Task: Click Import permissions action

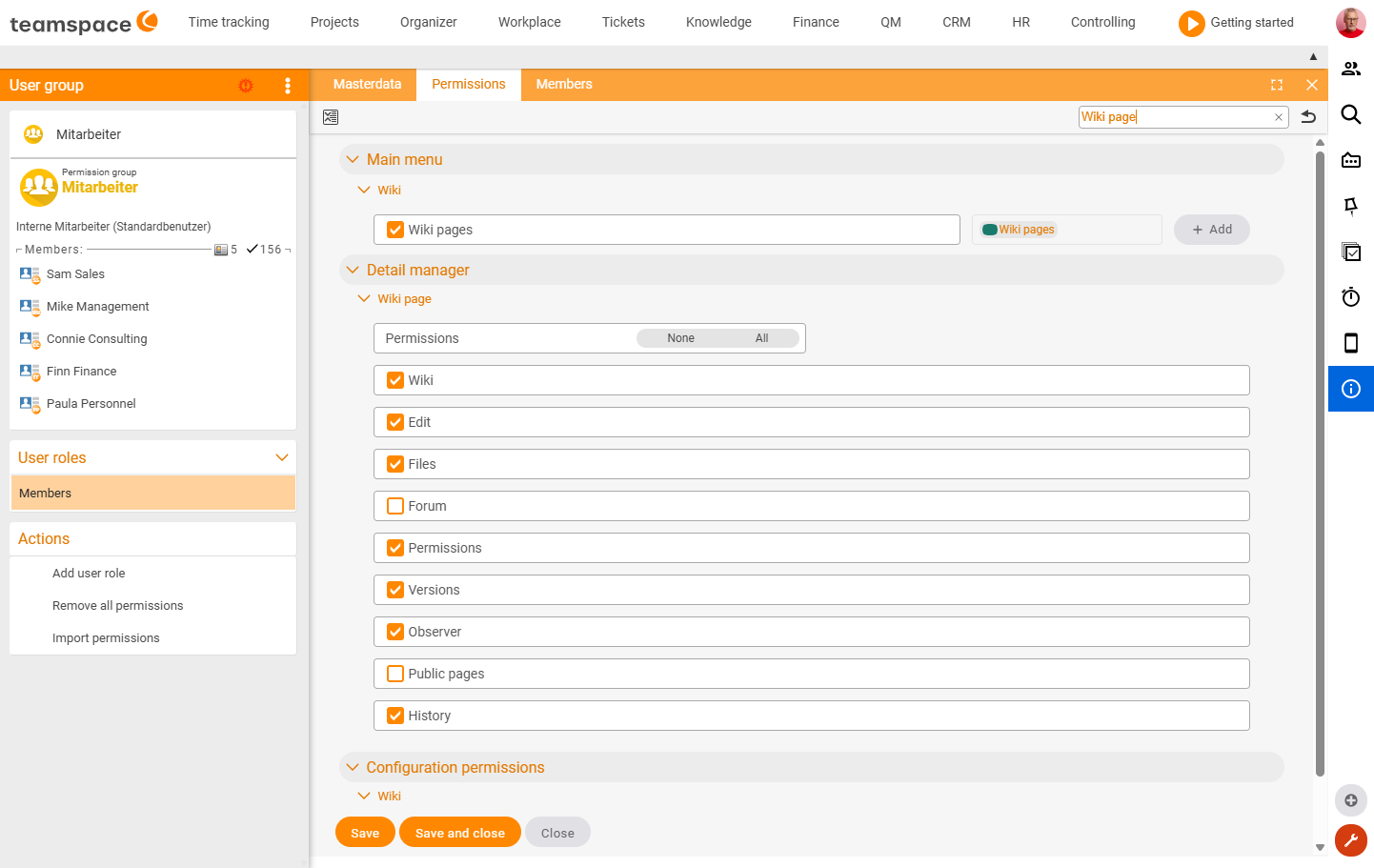Action: (106, 638)
